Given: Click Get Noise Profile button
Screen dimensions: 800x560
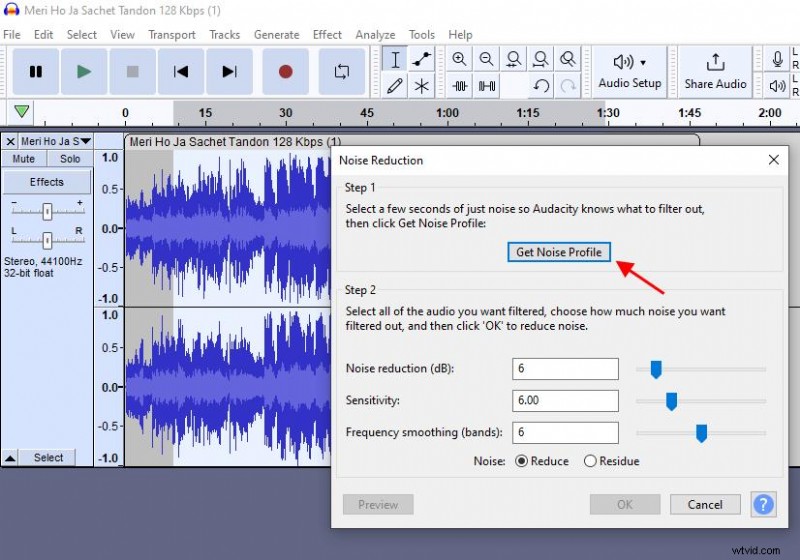Looking at the screenshot, I should 559,252.
